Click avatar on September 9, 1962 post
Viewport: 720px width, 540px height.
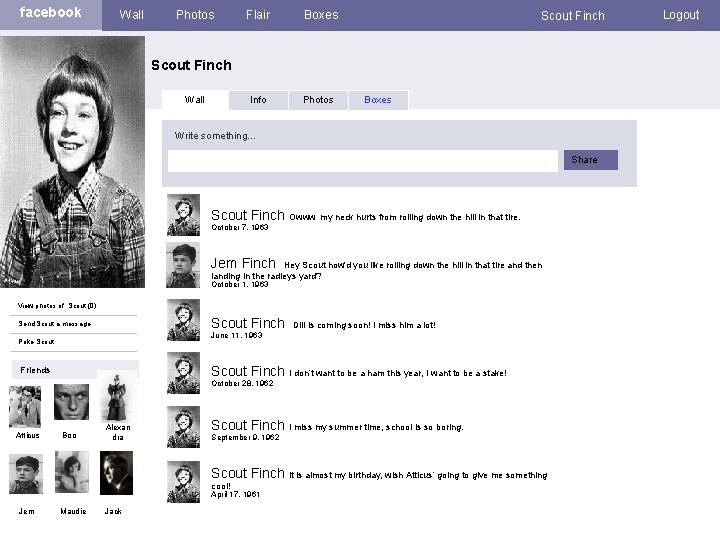[183, 427]
